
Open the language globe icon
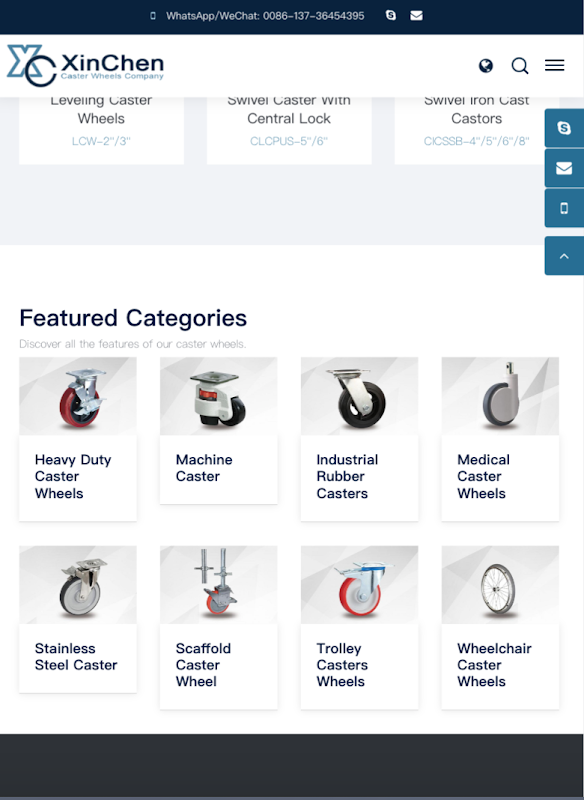(486, 66)
